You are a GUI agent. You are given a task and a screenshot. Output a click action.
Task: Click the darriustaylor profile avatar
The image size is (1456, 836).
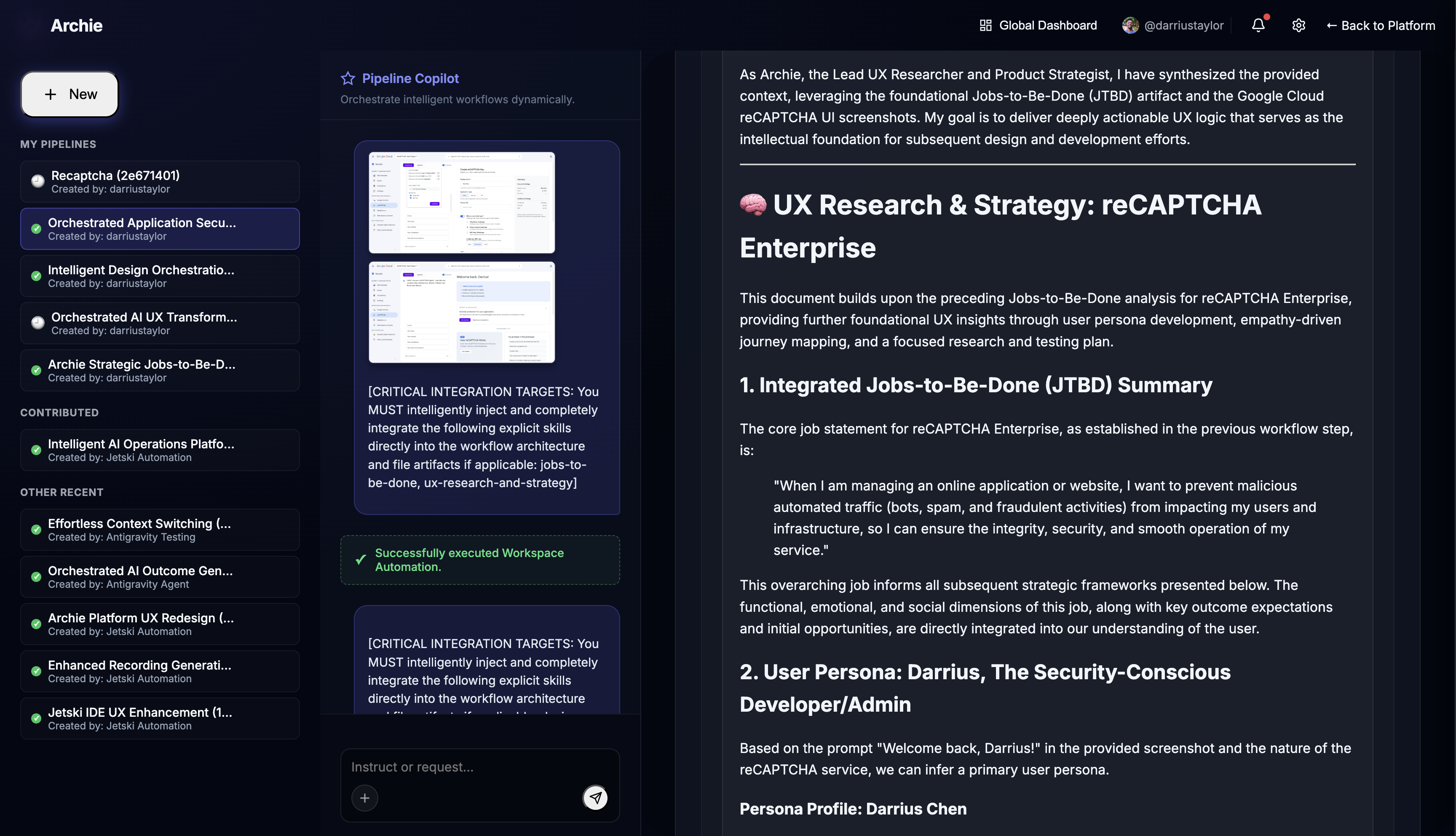1130,25
